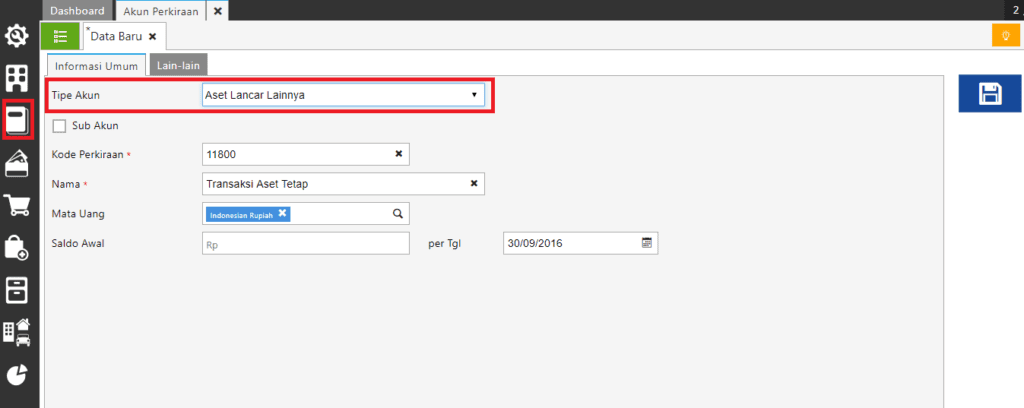This screenshot has height=408, width=1024.
Task: Open the cash and bank wallet icon
Action: pos(18,164)
